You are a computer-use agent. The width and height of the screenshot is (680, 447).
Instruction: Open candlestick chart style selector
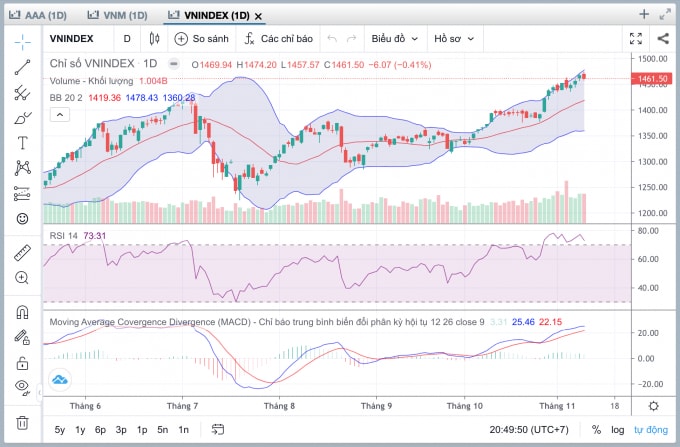tap(154, 39)
